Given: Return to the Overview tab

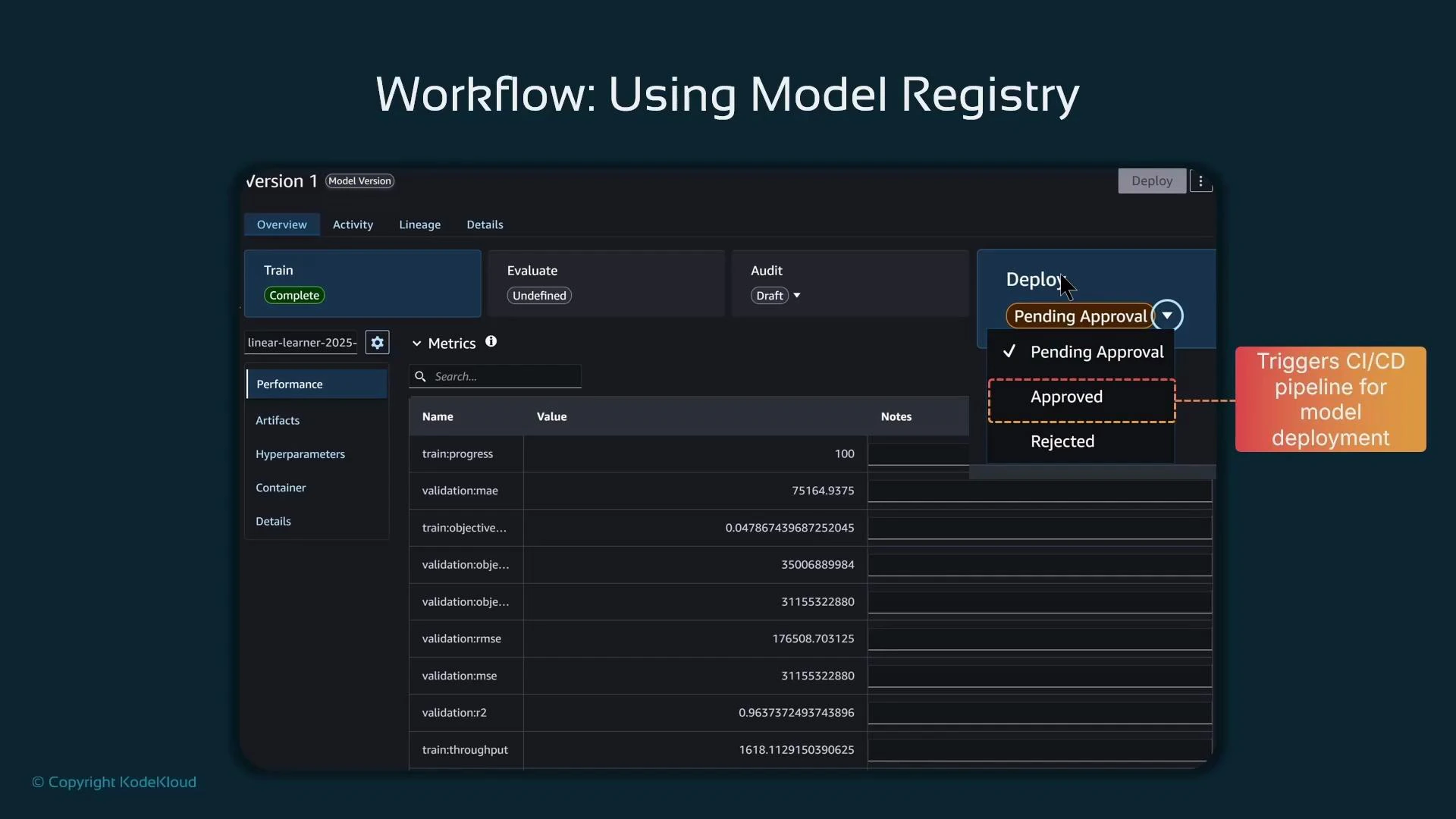Looking at the screenshot, I should (x=281, y=224).
